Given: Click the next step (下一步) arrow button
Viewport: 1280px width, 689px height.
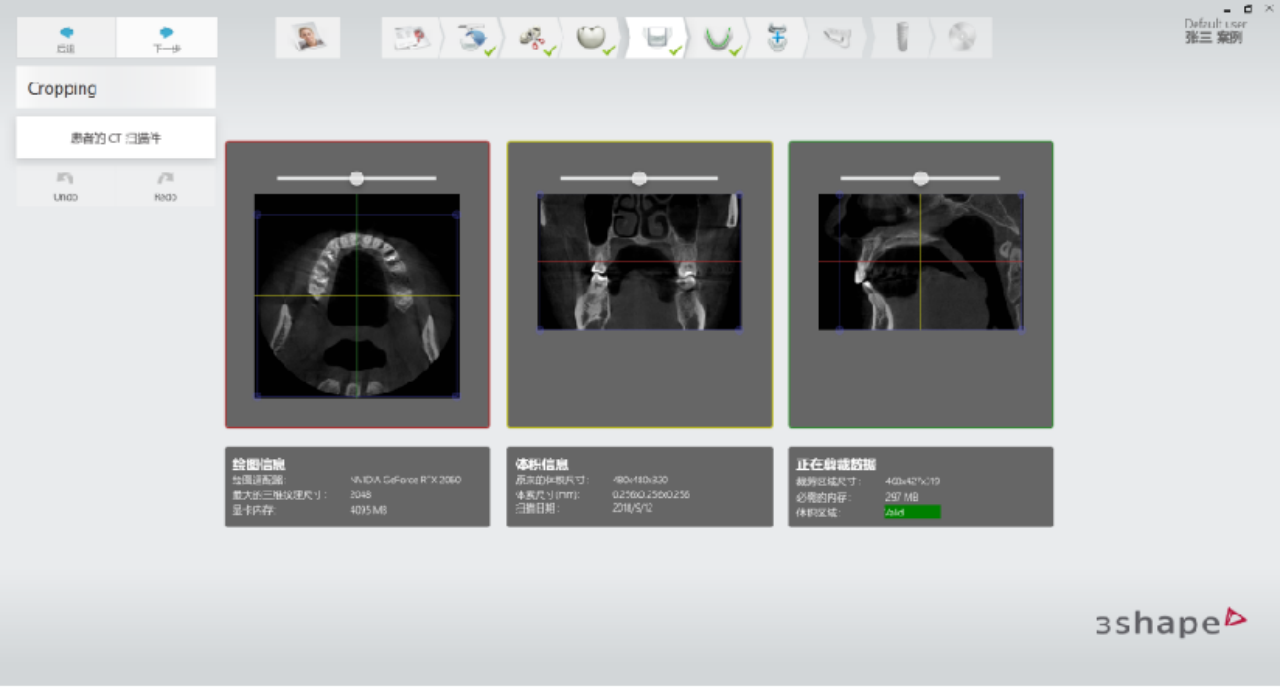Looking at the screenshot, I should tap(167, 37).
